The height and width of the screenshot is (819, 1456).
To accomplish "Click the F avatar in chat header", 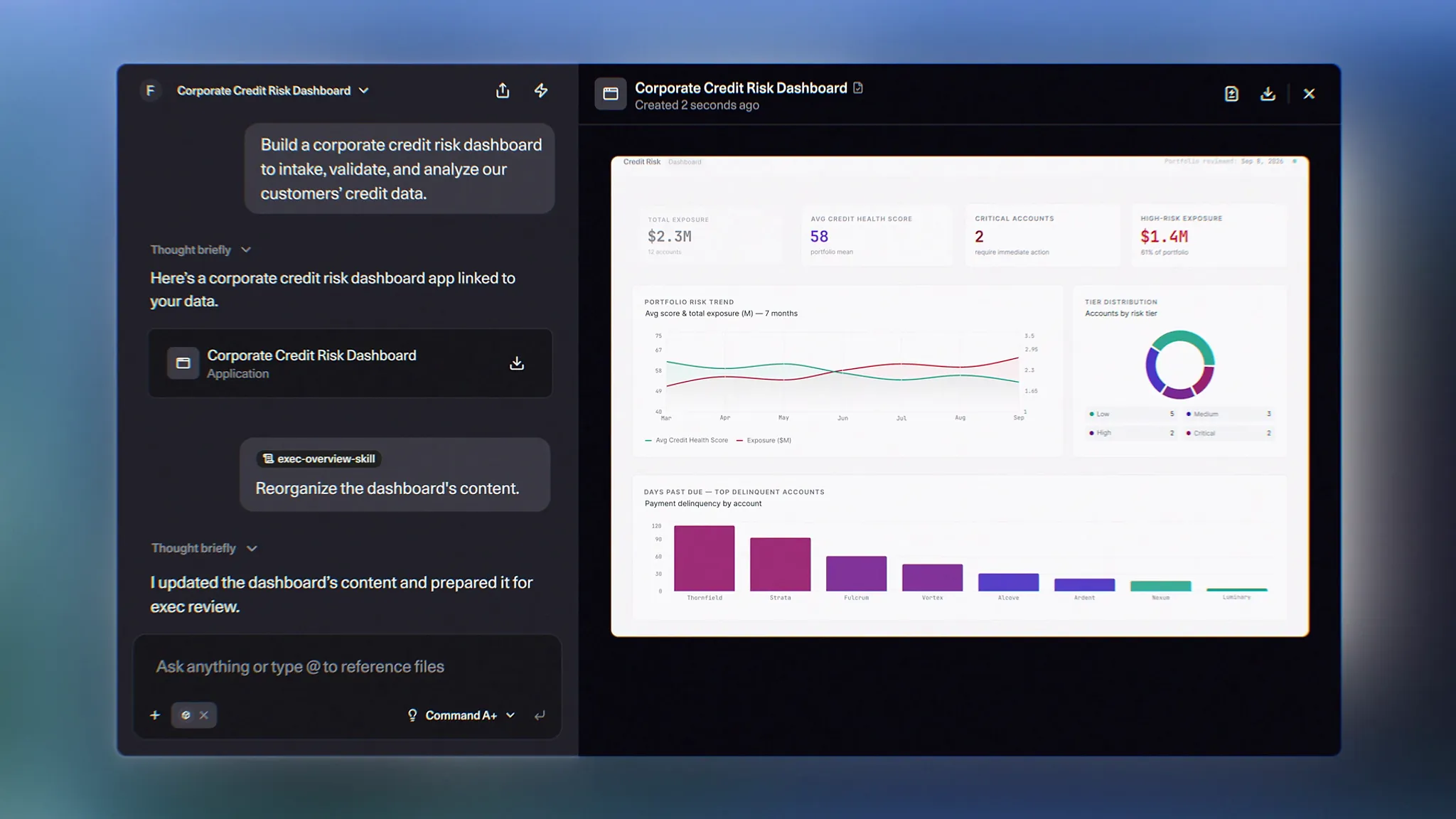I will pos(150,90).
